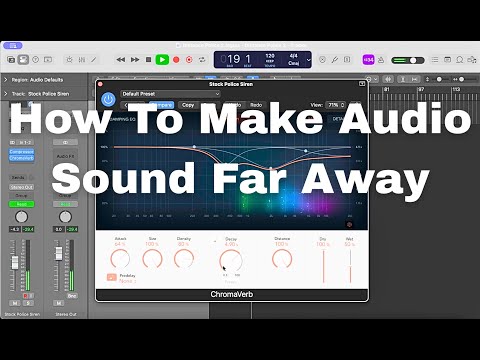Open the Browsers media icon
Screen dimensions: 480x360
472,60
